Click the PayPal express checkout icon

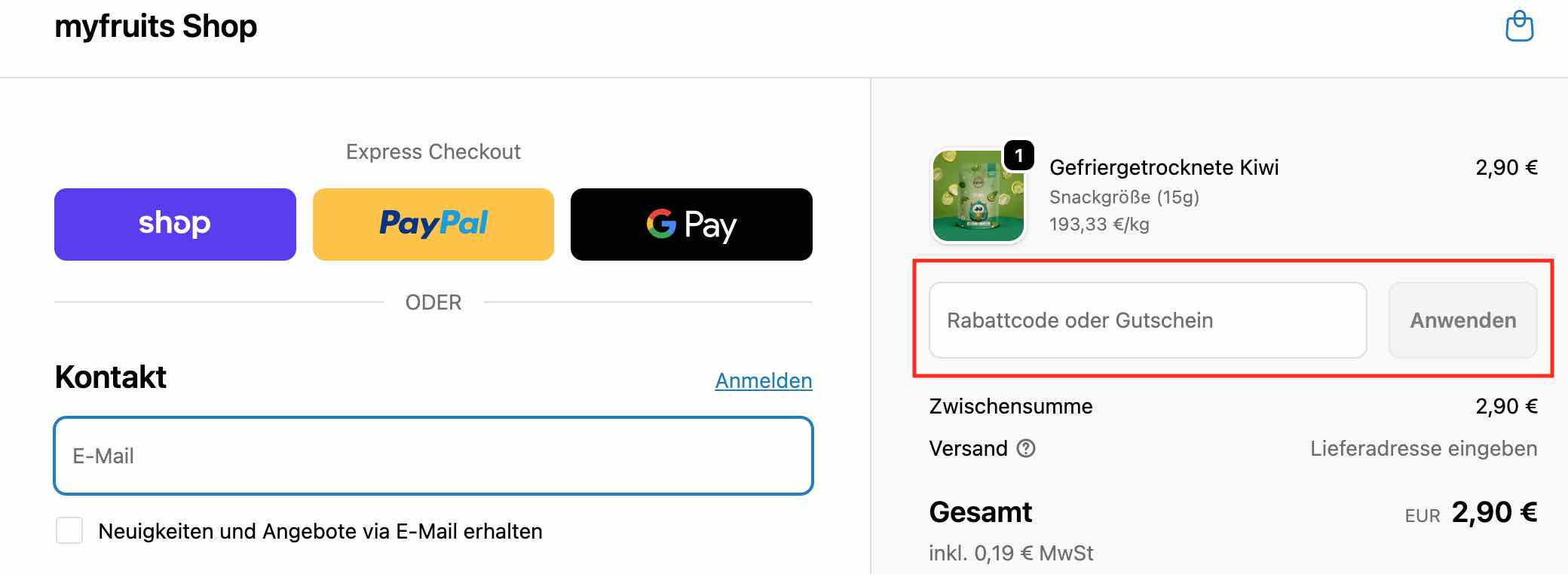[433, 224]
